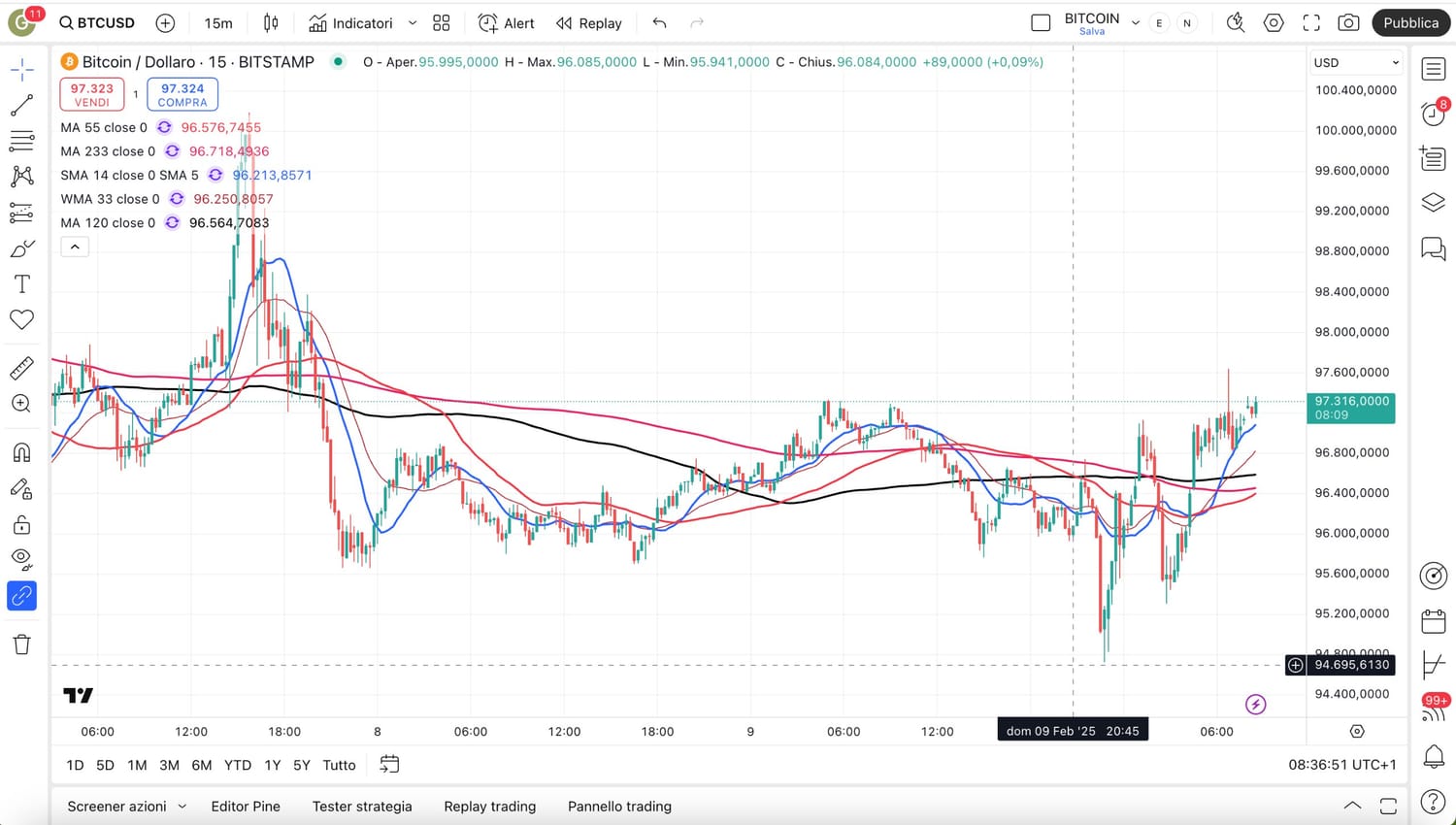
Task: Open the Screener azioni tab
Action: 116,807
